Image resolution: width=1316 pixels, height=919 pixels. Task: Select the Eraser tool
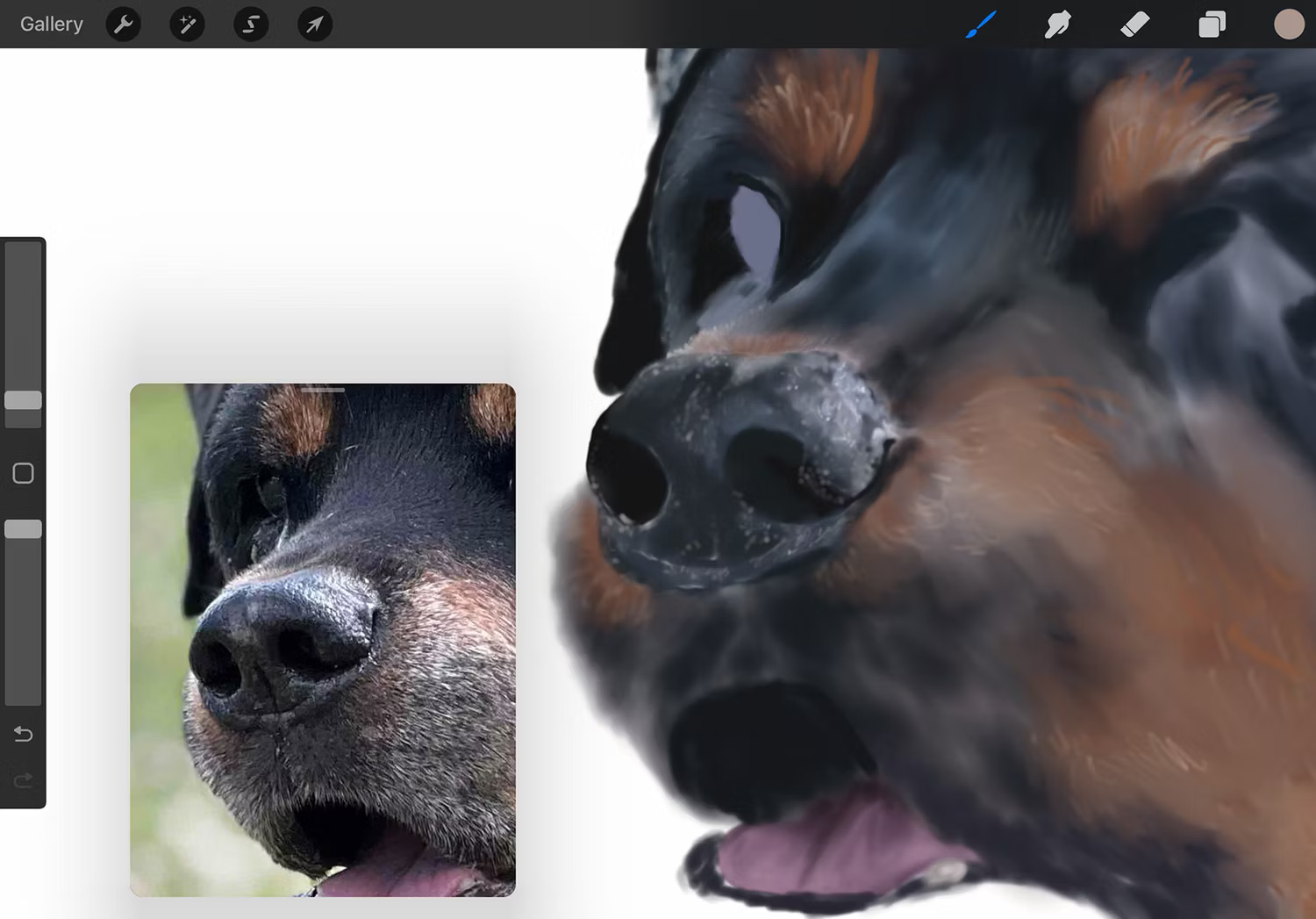pyautogui.click(x=1134, y=24)
